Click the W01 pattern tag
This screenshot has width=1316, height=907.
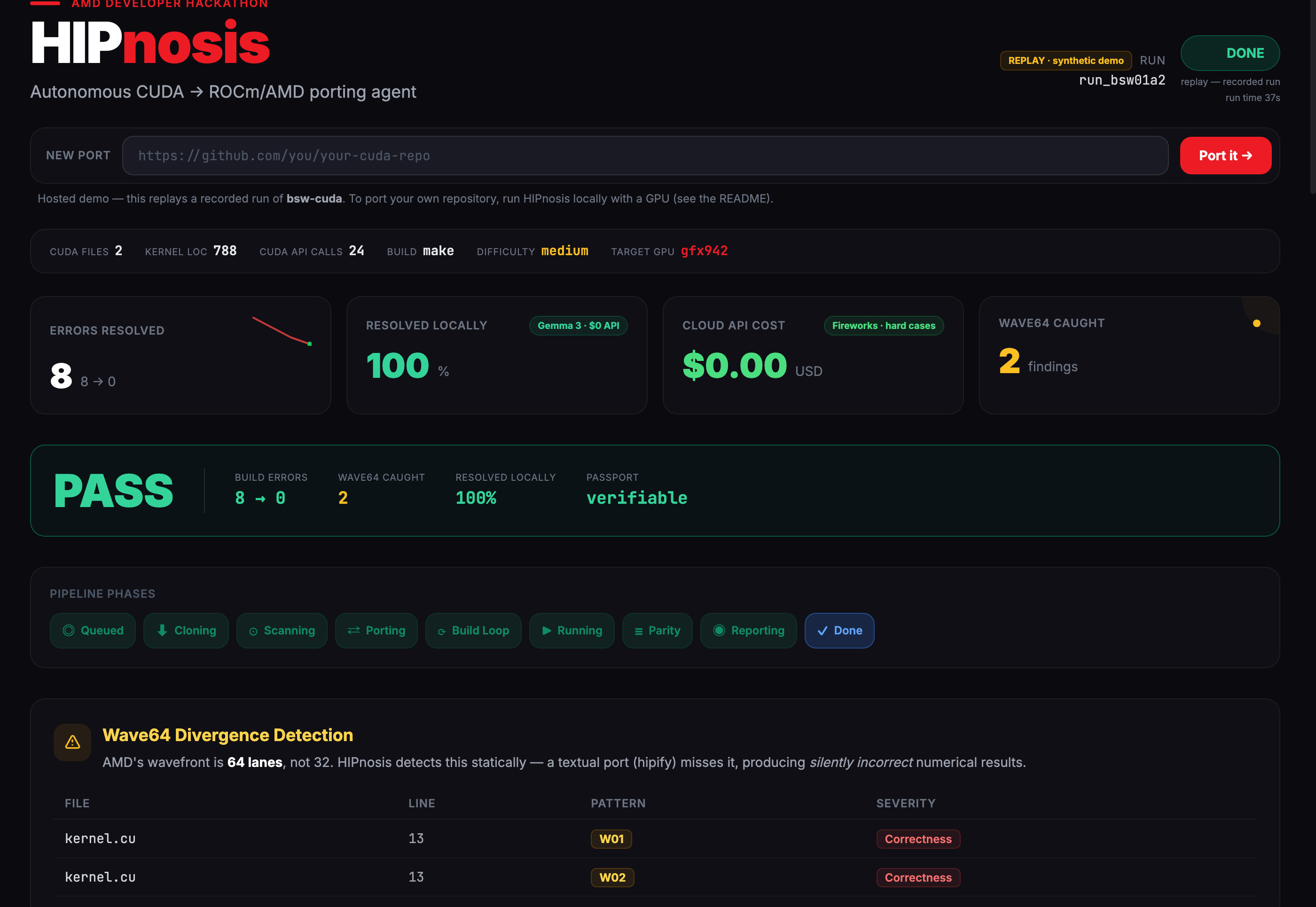point(611,839)
